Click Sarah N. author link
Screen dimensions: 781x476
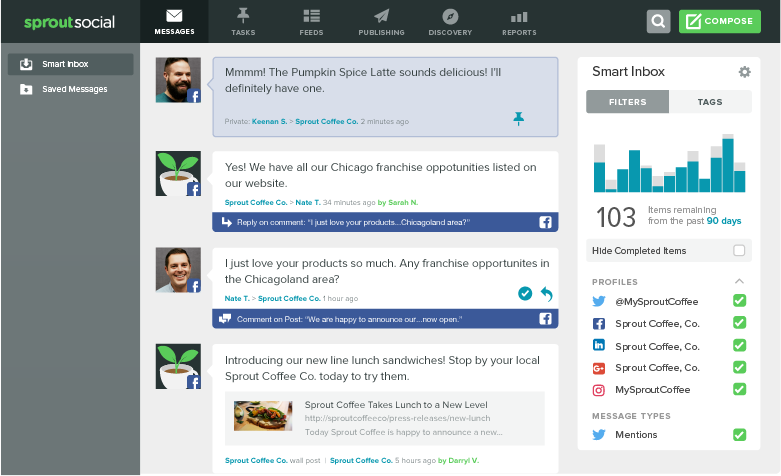coord(403,202)
